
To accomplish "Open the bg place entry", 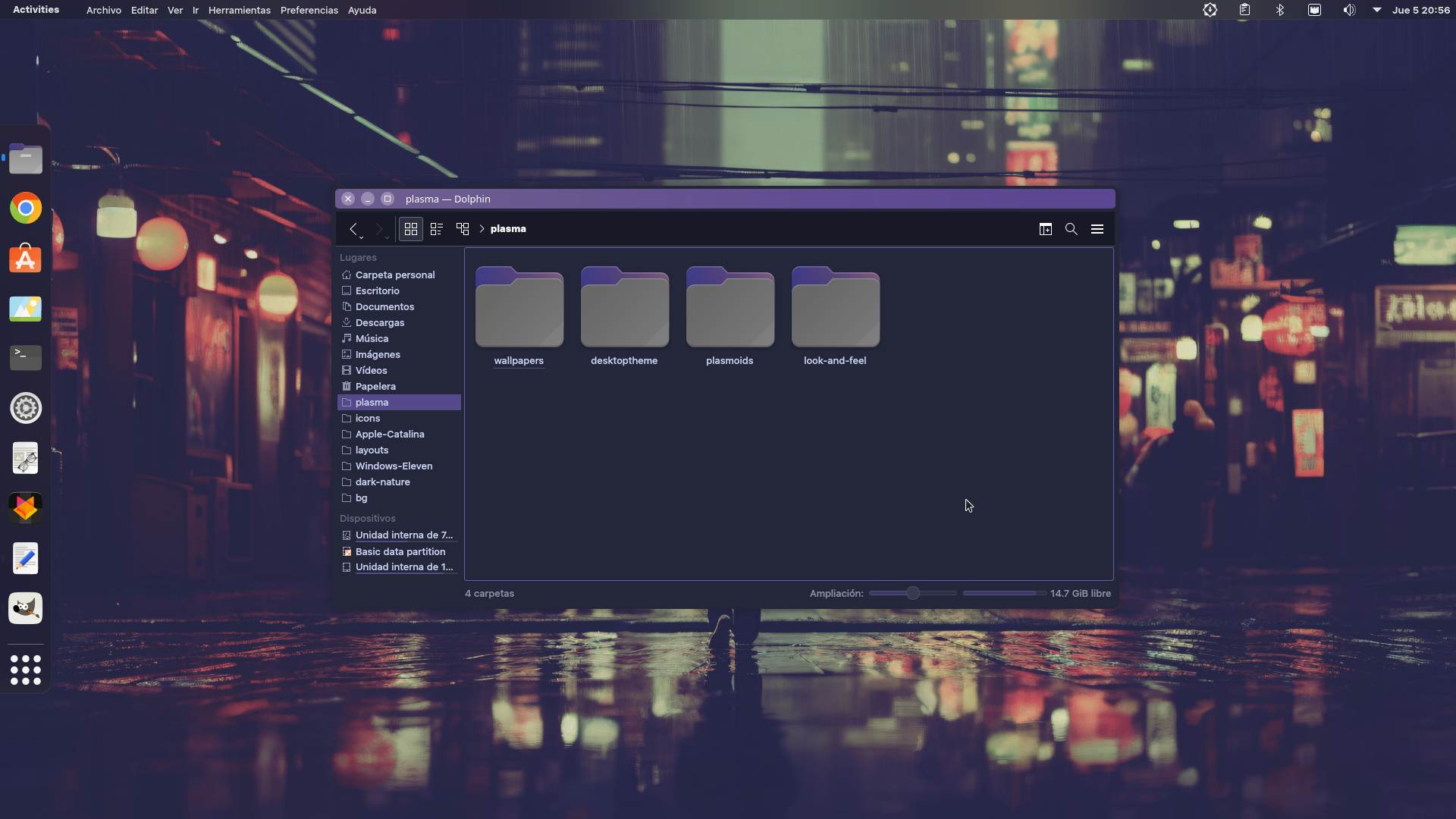I will pos(399,498).
